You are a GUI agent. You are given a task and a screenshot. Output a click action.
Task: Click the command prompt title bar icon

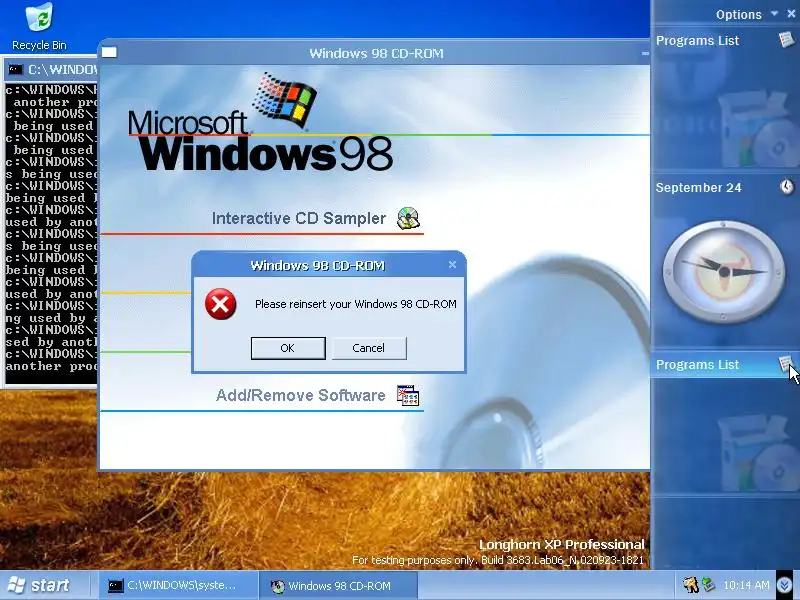point(16,69)
